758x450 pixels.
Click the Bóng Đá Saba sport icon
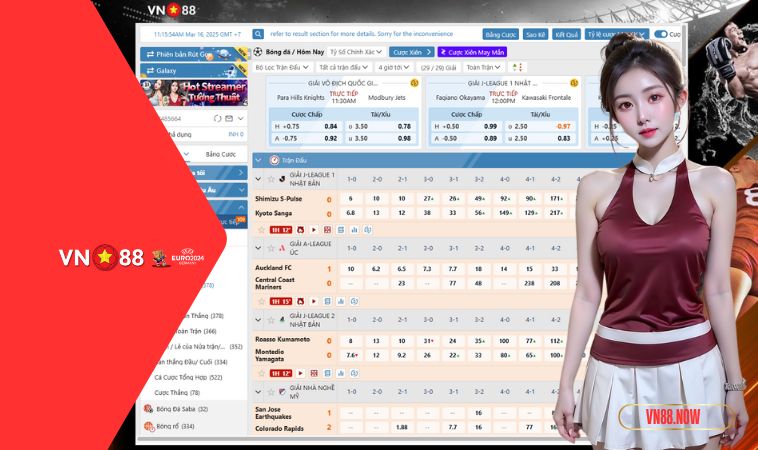click(x=148, y=409)
